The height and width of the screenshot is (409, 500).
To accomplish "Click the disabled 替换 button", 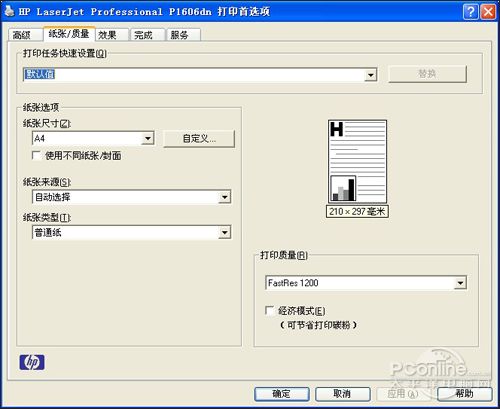I will [x=427, y=74].
